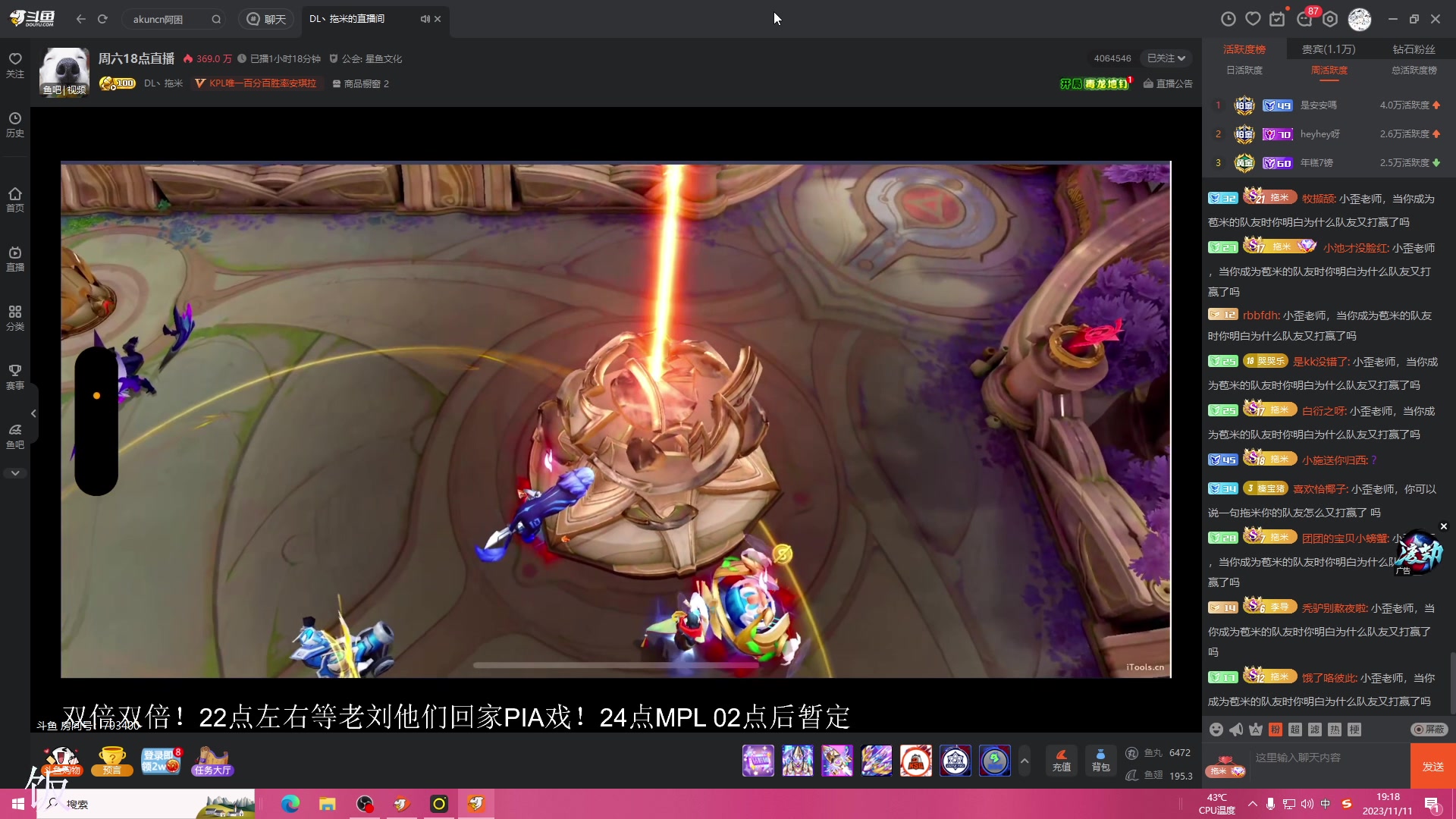This screenshot has width=1456, height=819.
Task: Open 分类 categories in sidebar
Action: click(15, 318)
